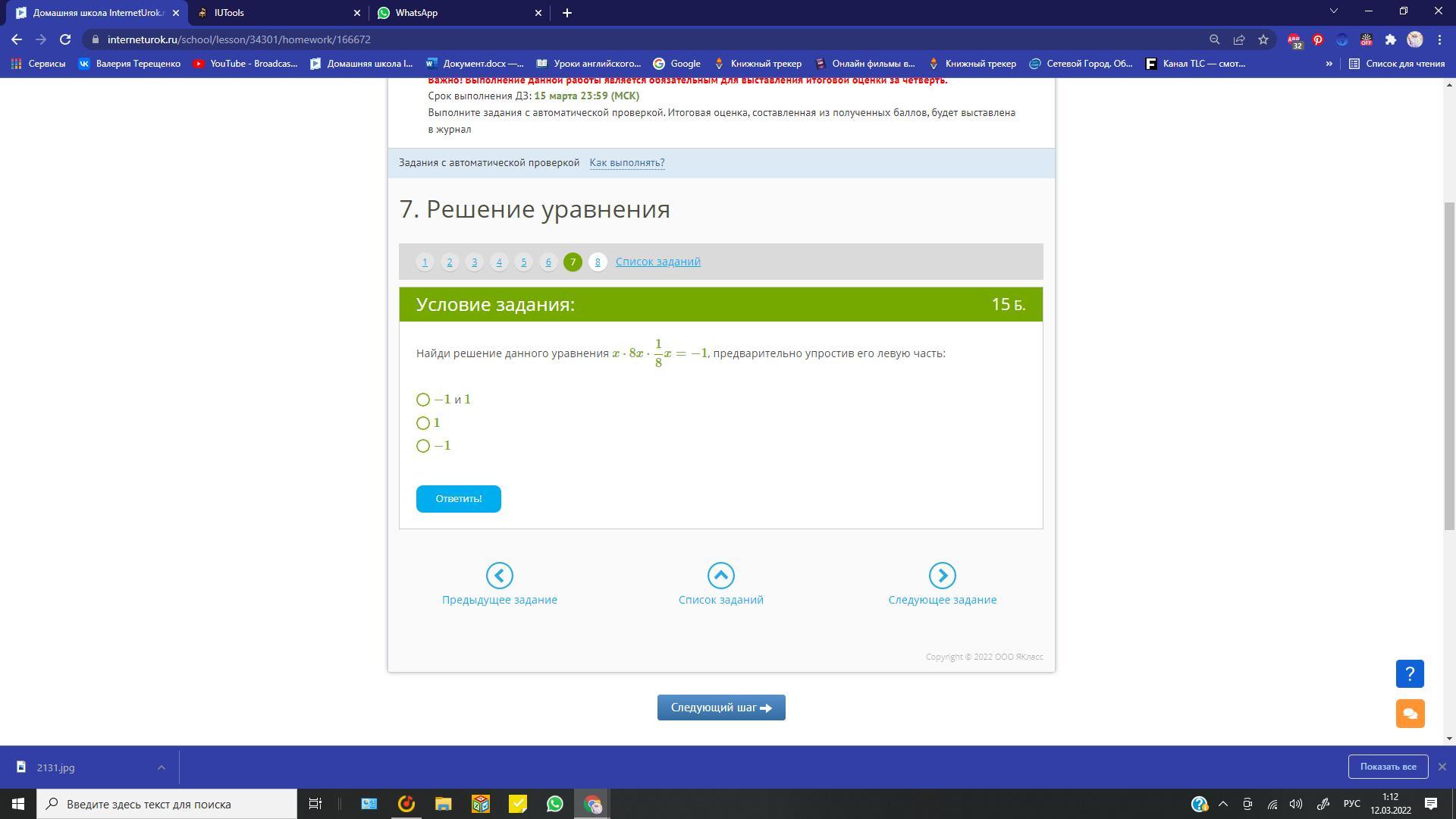Click the next task circle arrow
Viewport: 1456px width, 819px height.
[x=942, y=576]
